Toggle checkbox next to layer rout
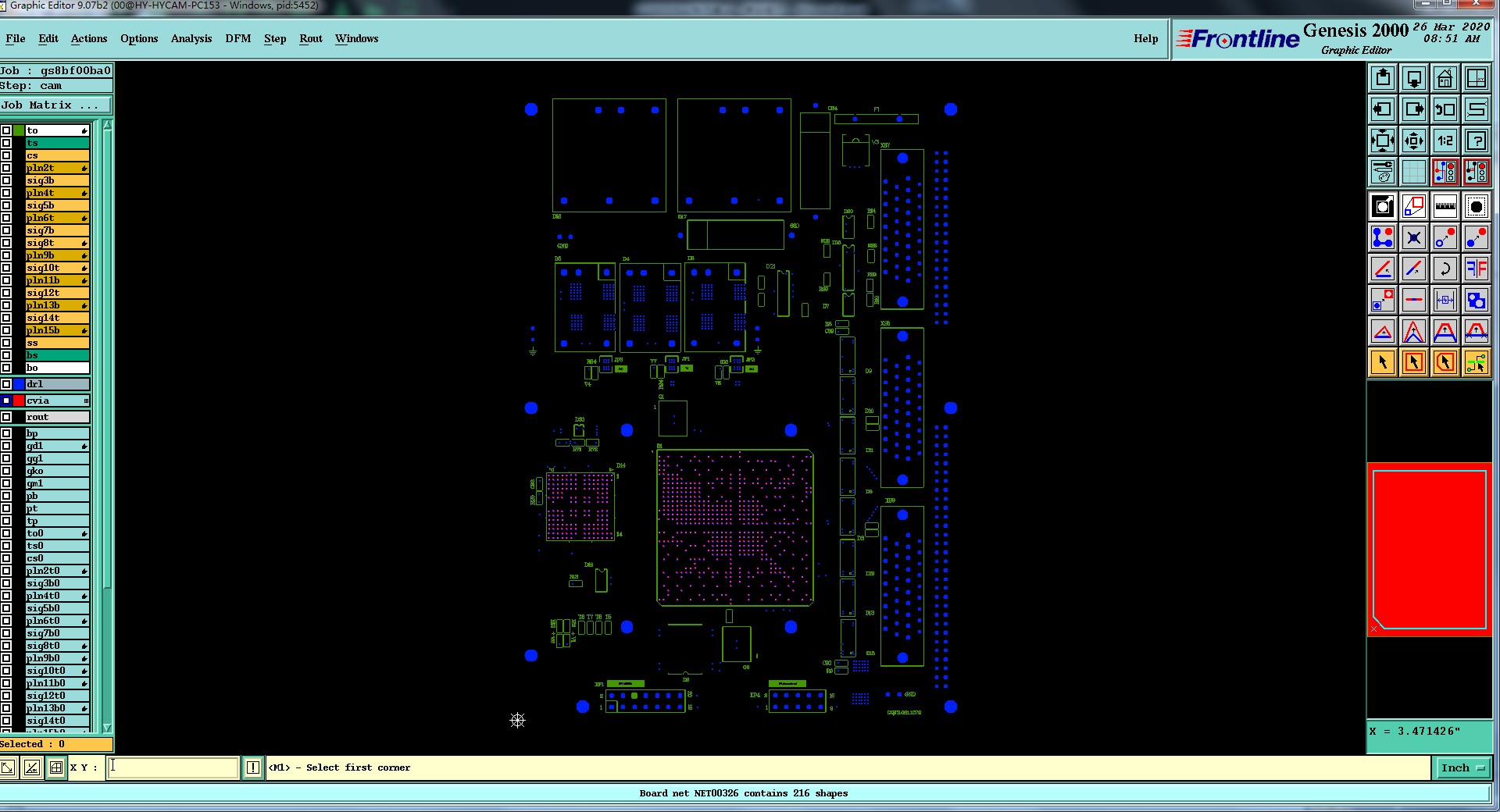Viewport: 1500px width, 812px height. coord(6,417)
